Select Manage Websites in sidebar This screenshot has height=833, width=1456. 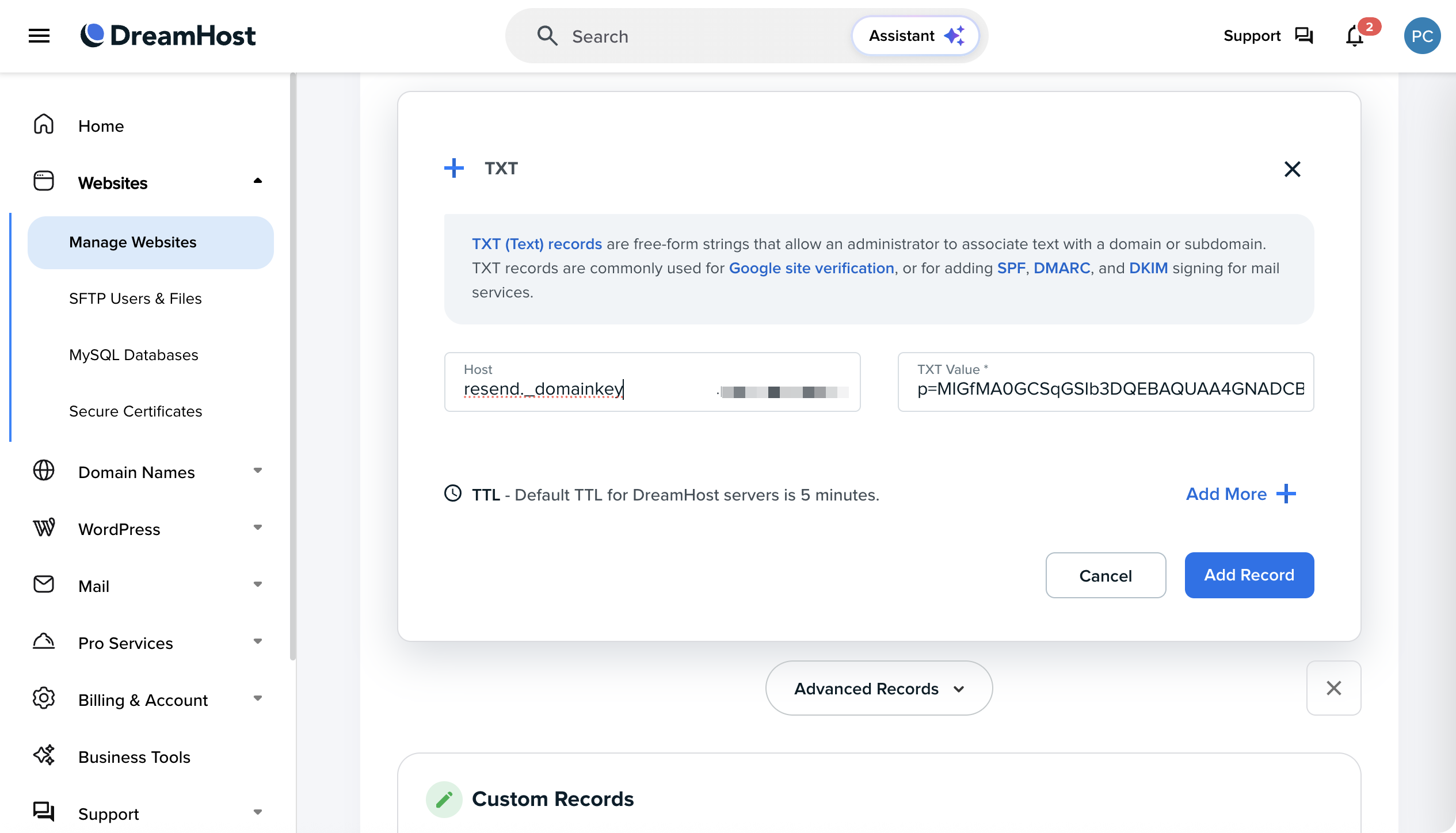tap(132, 242)
